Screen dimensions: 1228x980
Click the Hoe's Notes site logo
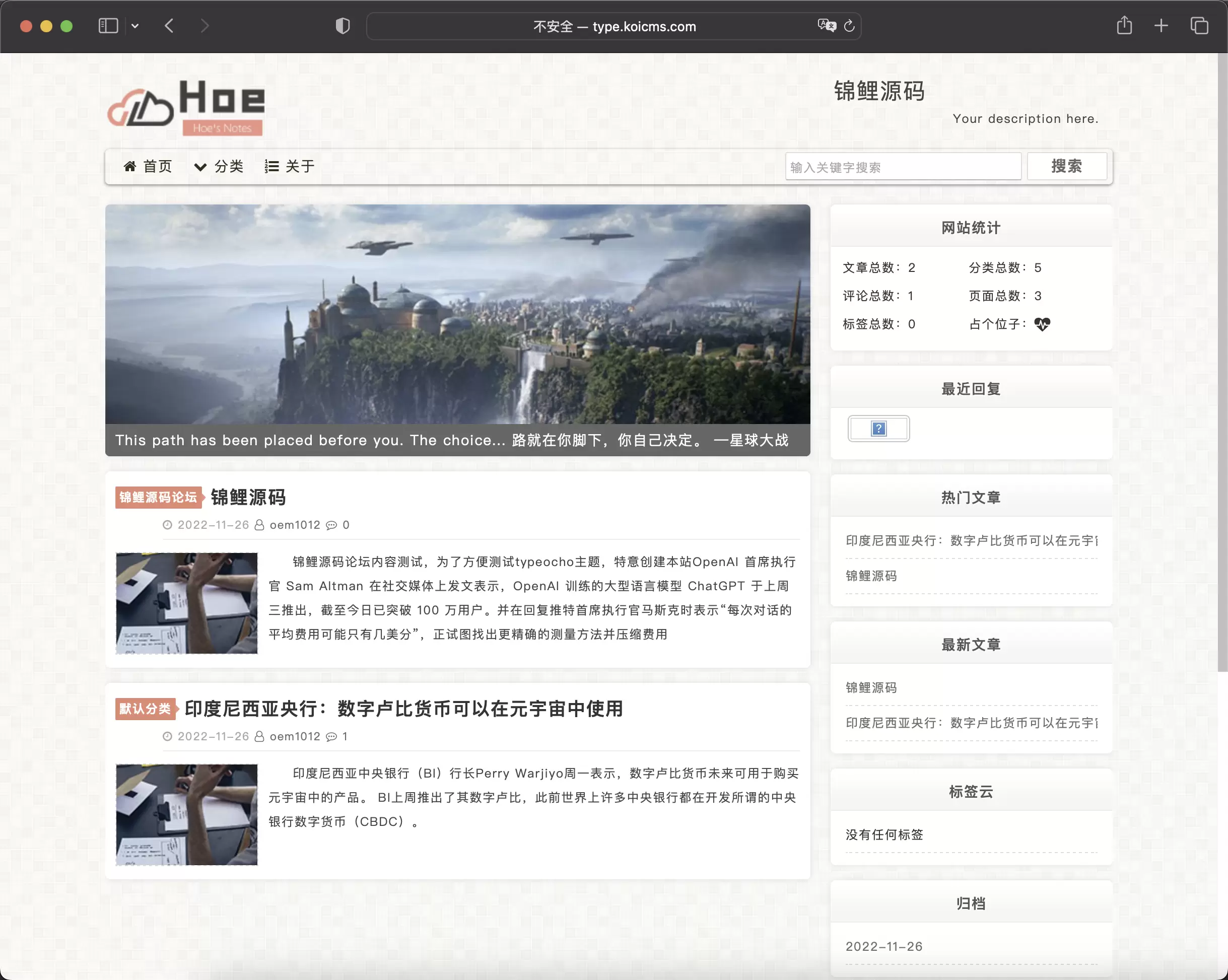pos(186,107)
